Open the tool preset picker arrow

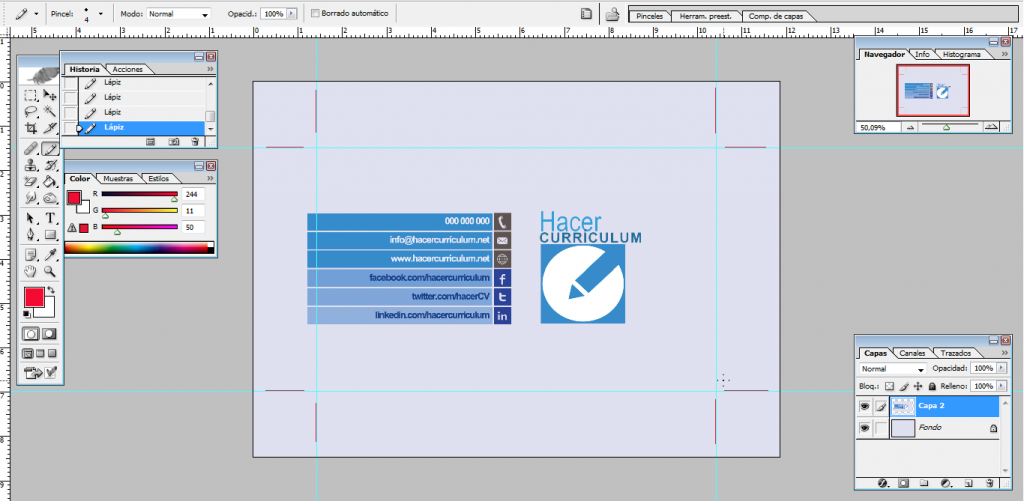(35, 13)
